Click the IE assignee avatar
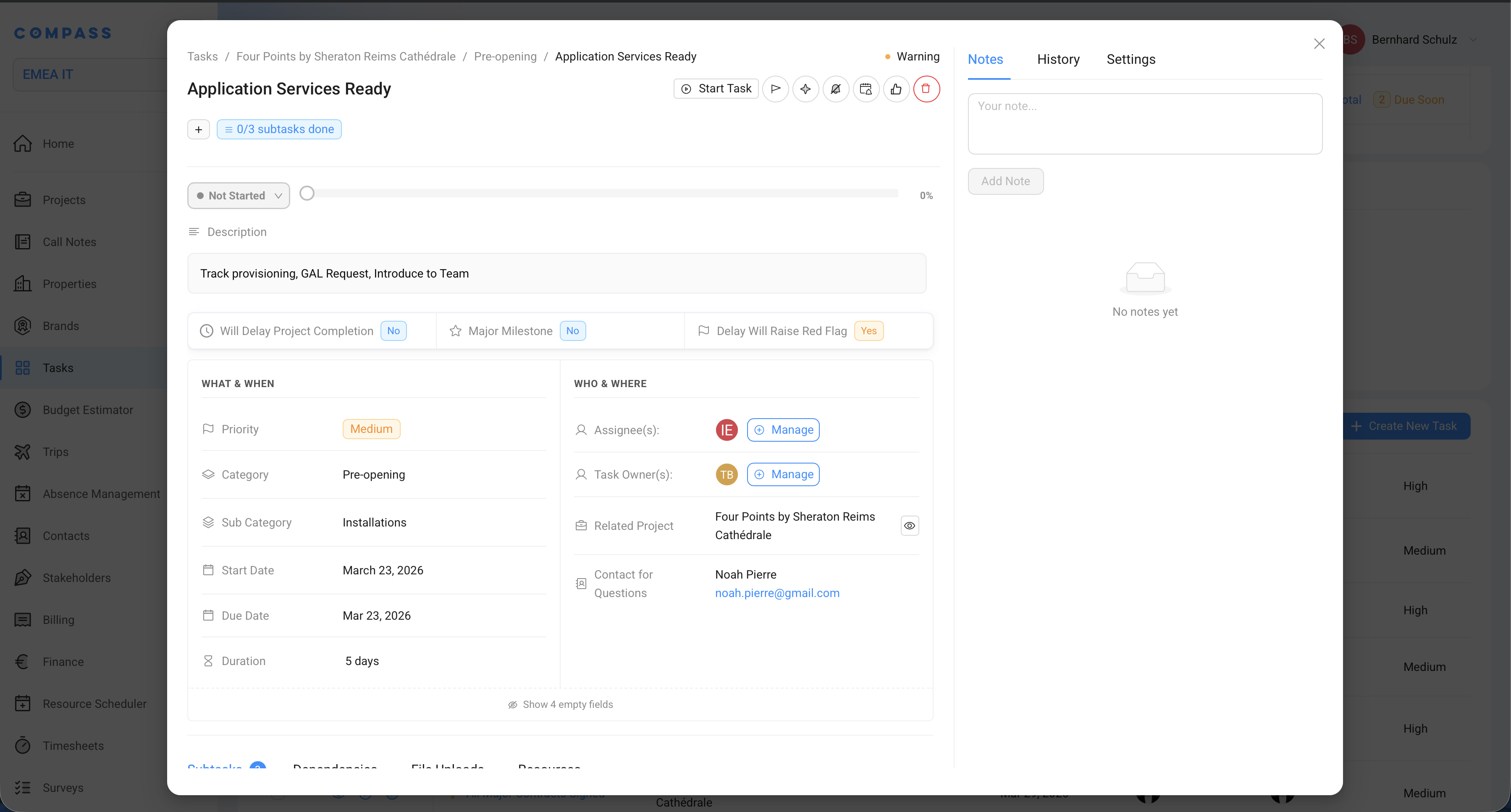 pyautogui.click(x=727, y=430)
